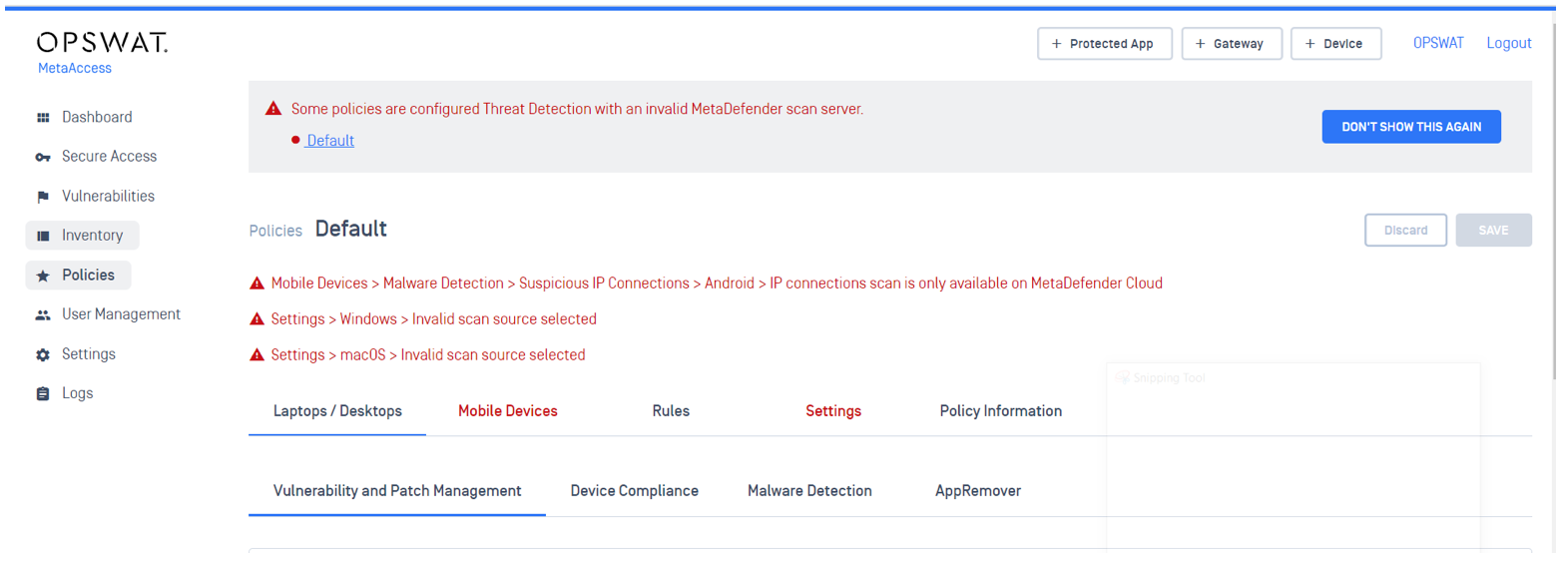
Task: Click the Secure Access key icon
Action: tap(43, 157)
